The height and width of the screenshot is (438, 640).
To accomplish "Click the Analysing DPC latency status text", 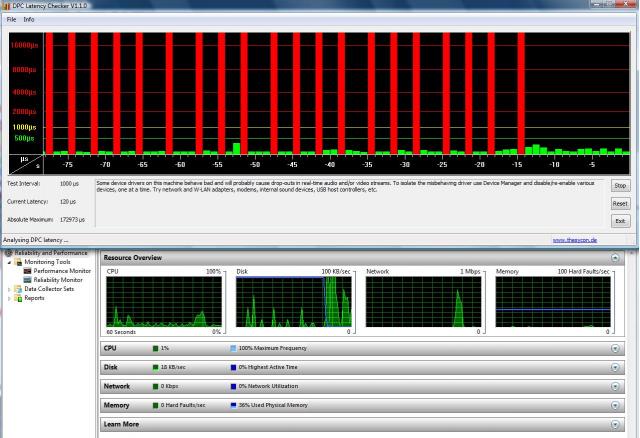I will click(36, 240).
